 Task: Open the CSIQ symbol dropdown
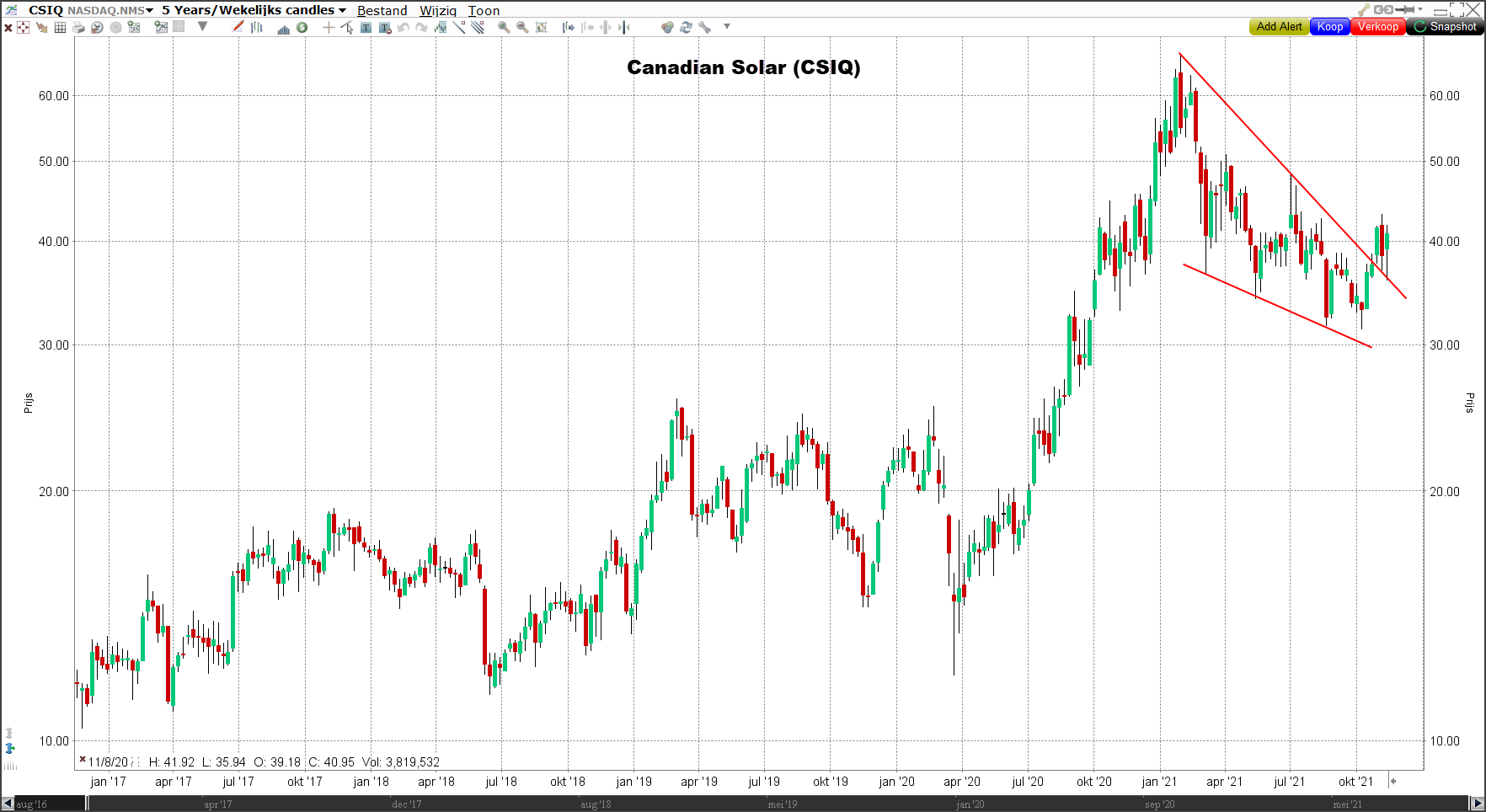pyautogui.click(x=149, y=11)
